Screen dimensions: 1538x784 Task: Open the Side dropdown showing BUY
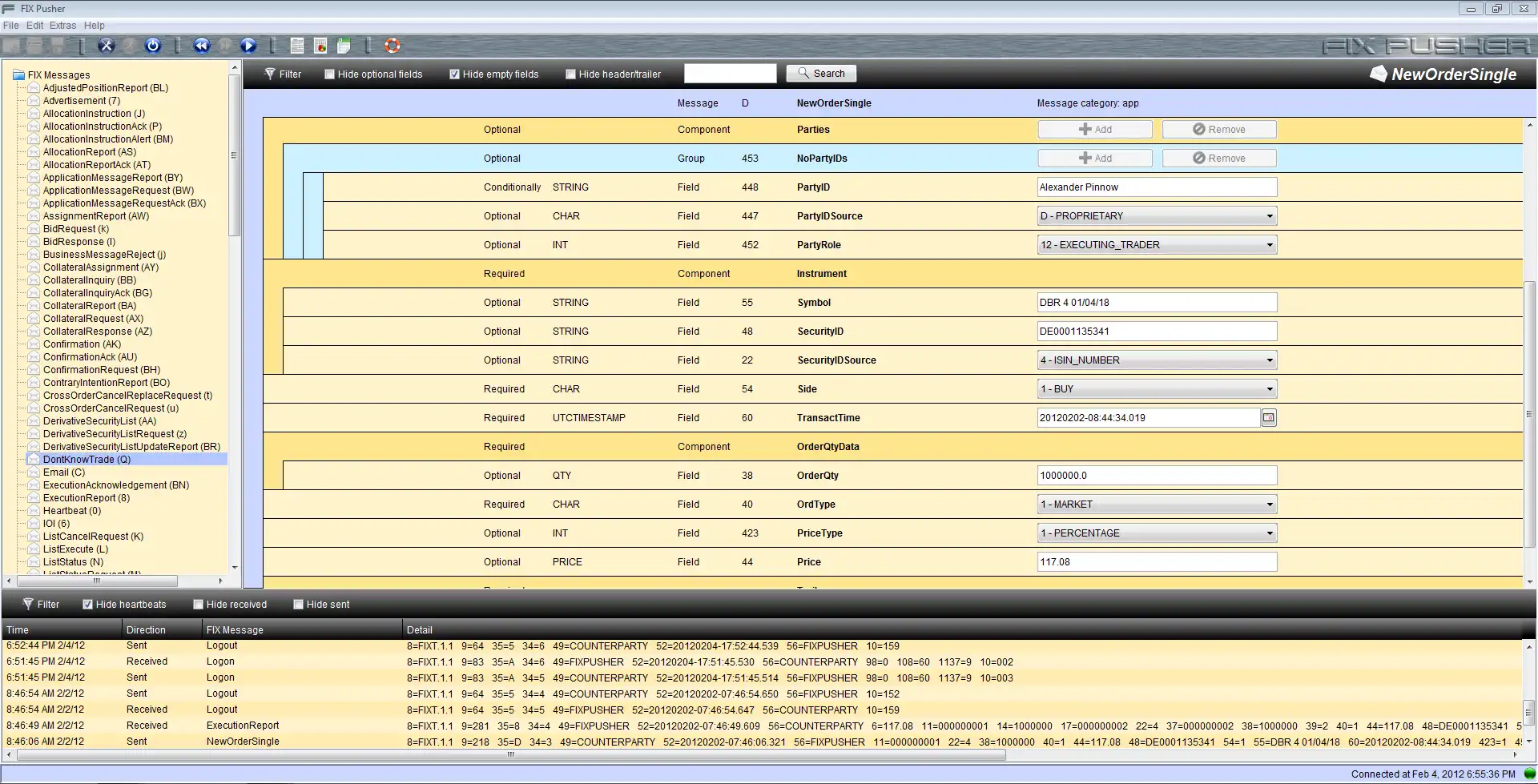point(1157,389)
